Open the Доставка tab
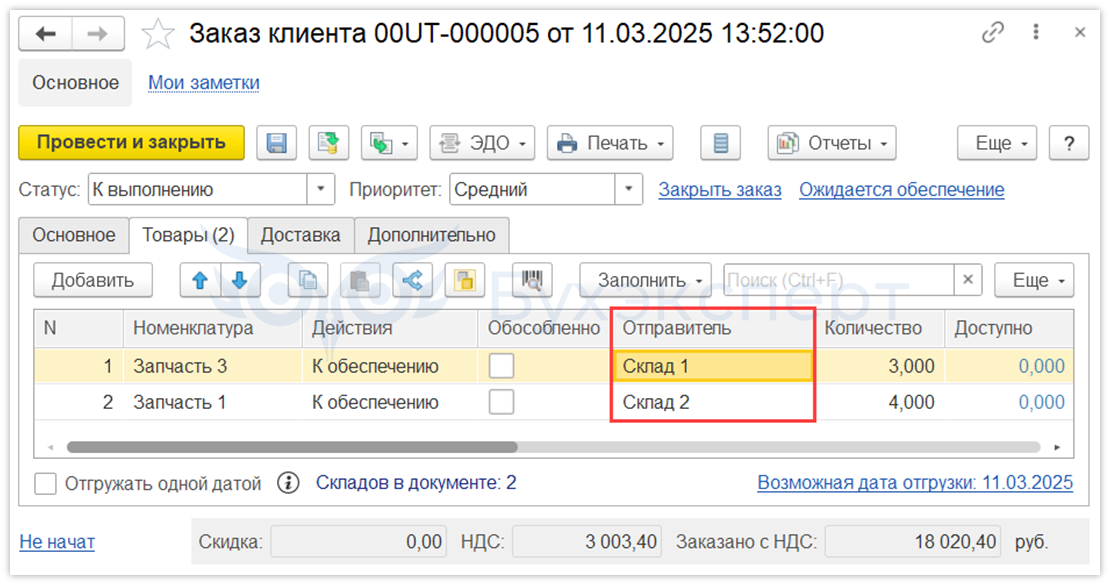 coord(300,235)
